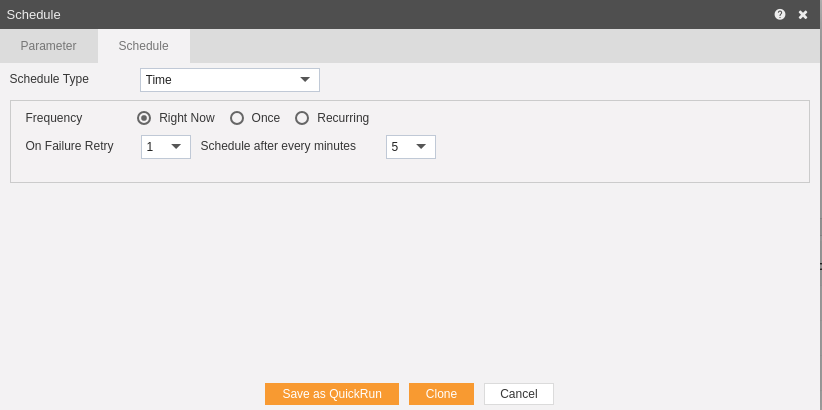This screenshot has width=822, height=410.
Task: Open the minutes interval dropdown showing 5
Action: point(410,147)
